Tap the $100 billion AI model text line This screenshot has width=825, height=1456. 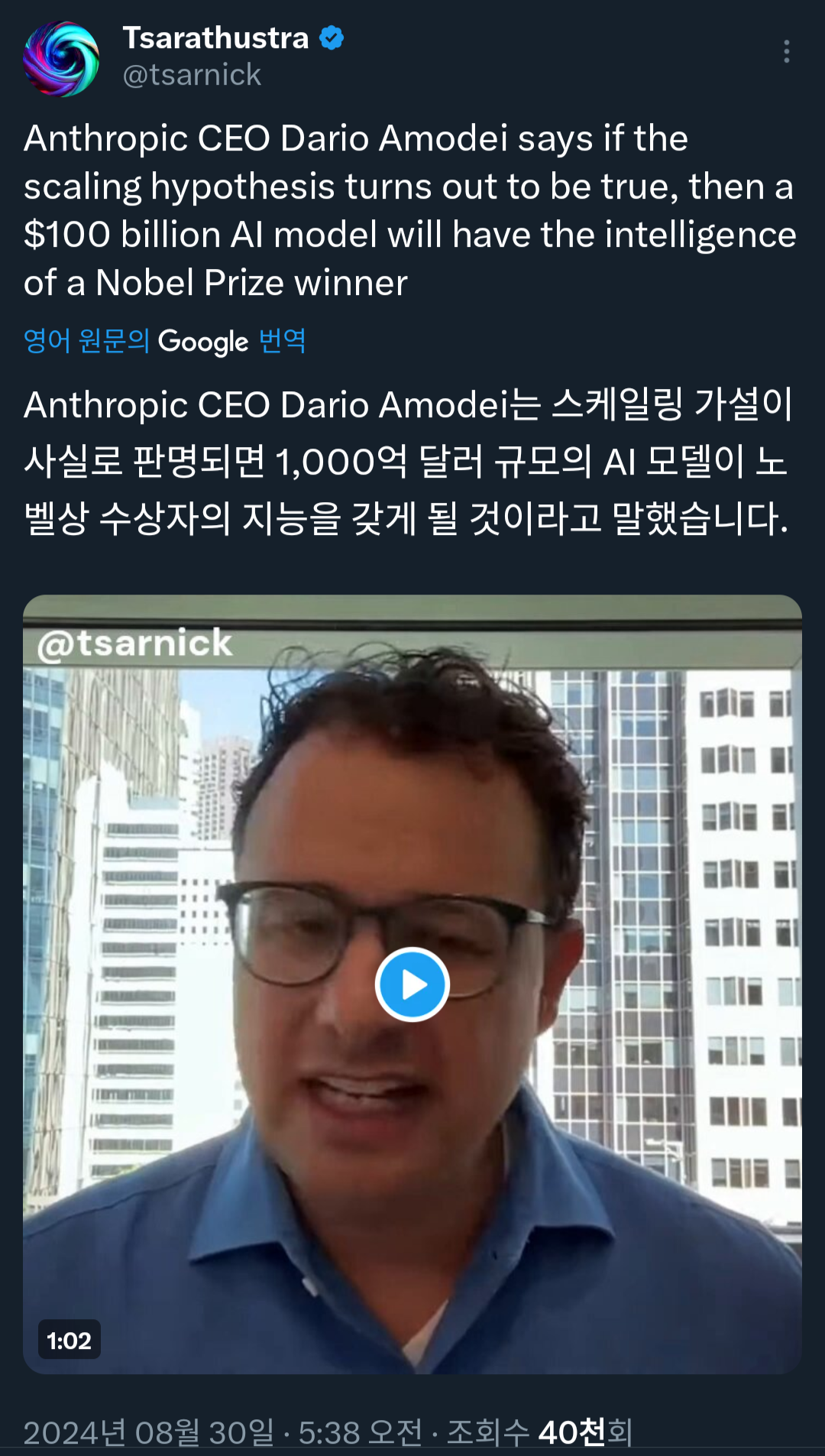(x=410, y=235)
